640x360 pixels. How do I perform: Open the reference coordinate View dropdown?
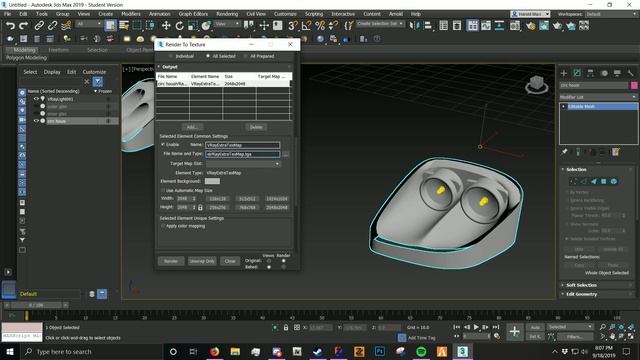[x=227, y=24]
